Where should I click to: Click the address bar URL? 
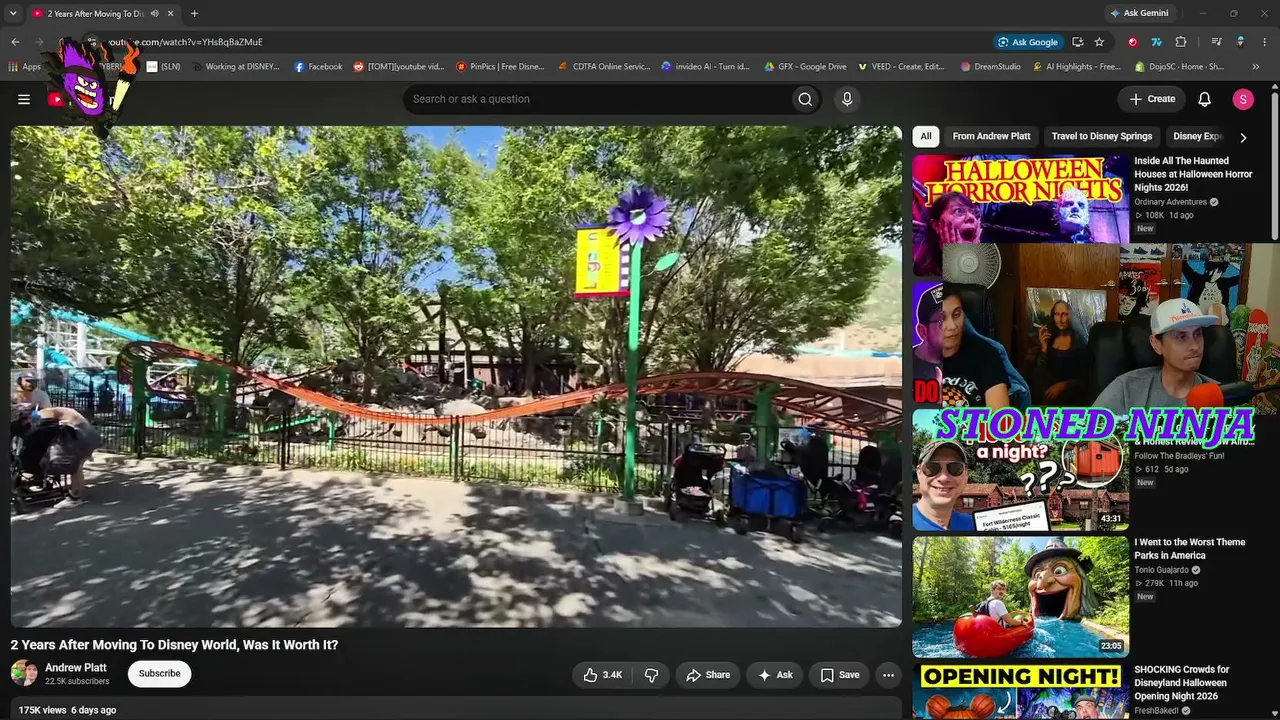tap(185, 42)
